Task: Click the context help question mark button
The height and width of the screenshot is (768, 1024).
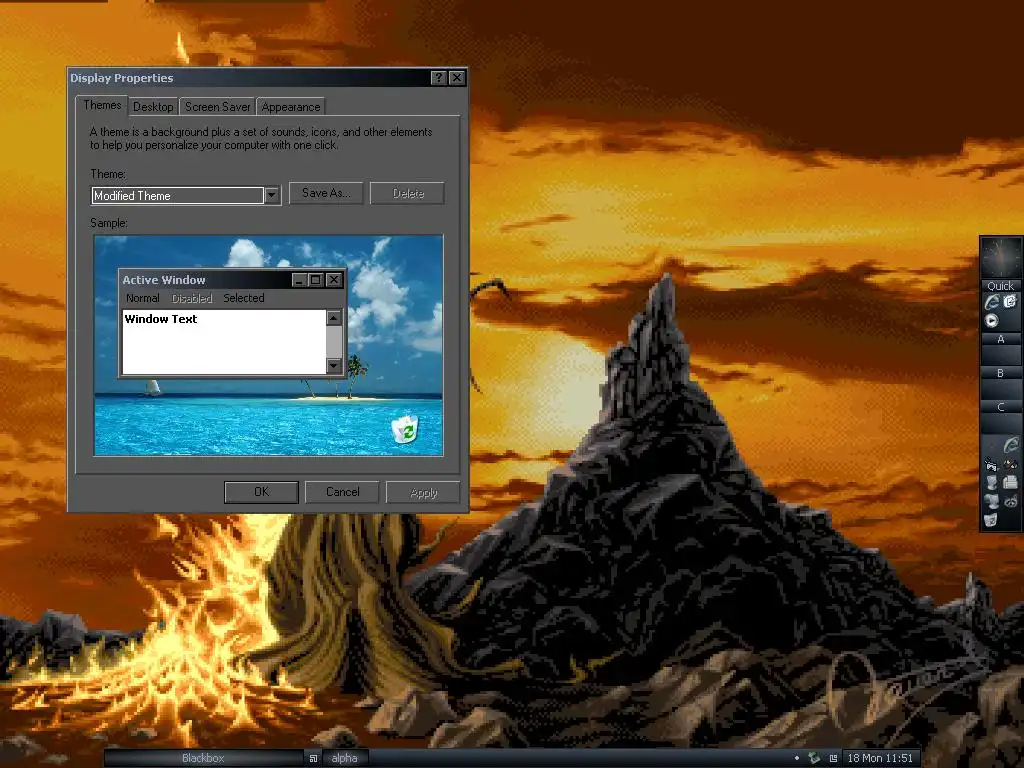Action: tap(439, 78)
